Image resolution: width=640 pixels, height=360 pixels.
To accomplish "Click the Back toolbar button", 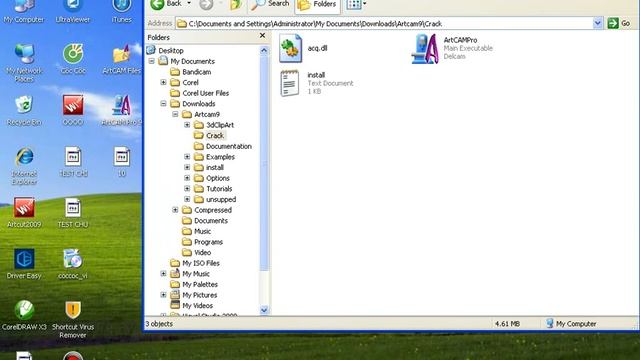I will point(167,4).
